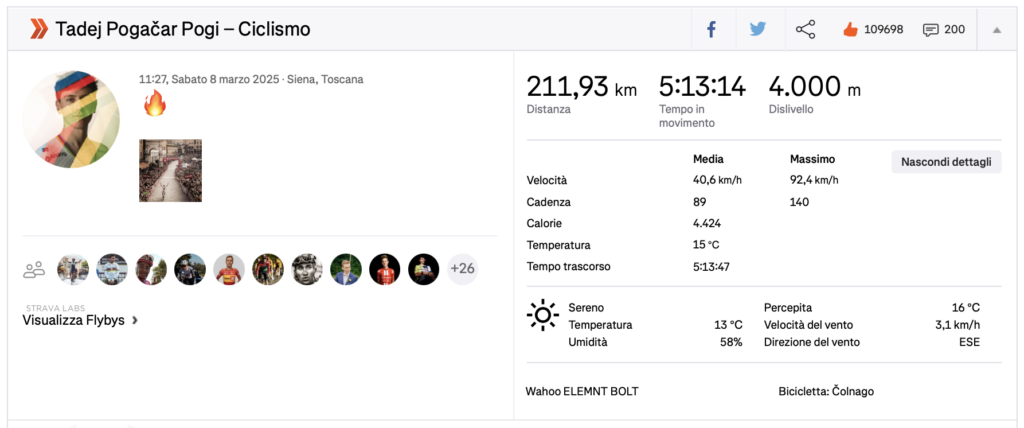Show the +26 additional athletes
The height and width of the screenshot is (428, 1024).
coord(462,269)
